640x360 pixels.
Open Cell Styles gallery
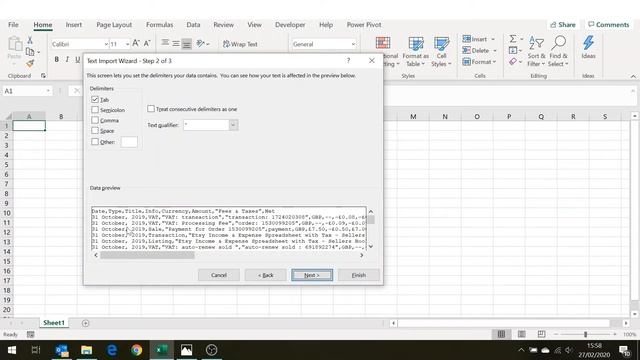[441, 51]
